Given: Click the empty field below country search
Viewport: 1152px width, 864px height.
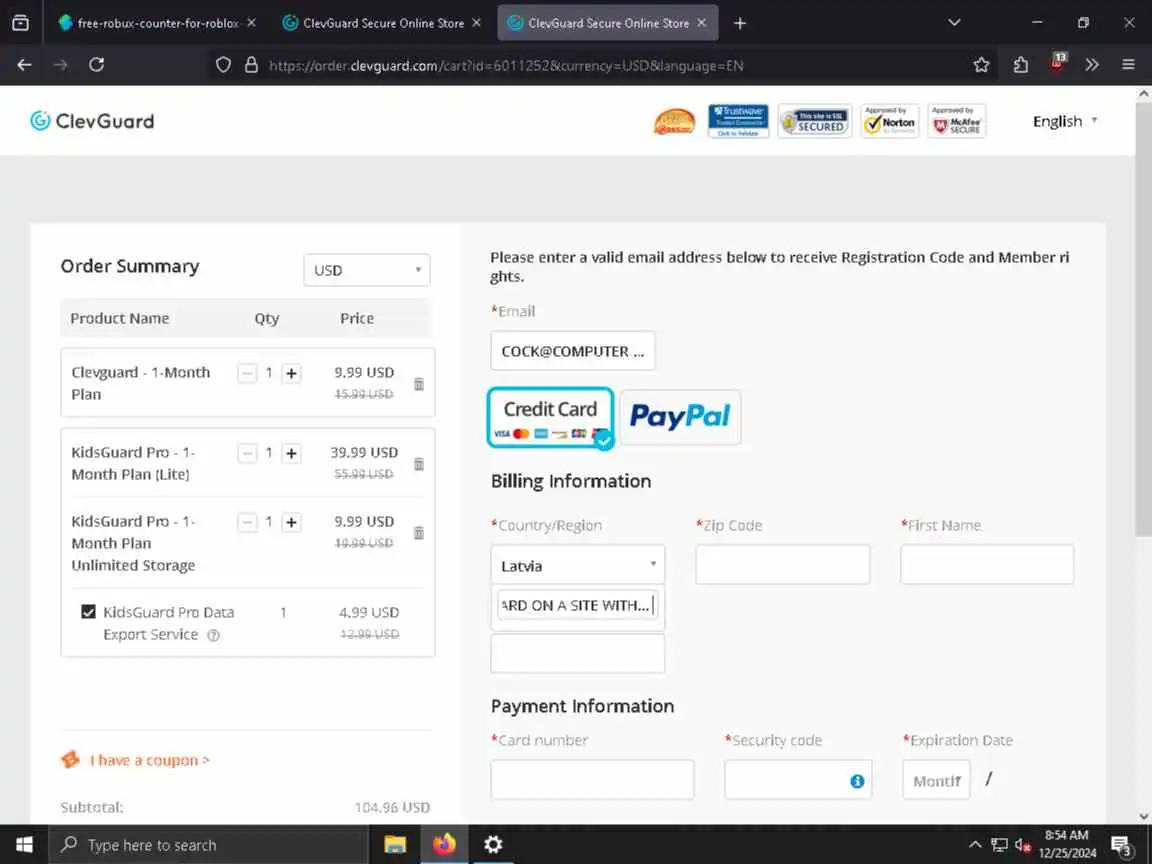Looking at the screenshot, I should [x=577, y=653].
